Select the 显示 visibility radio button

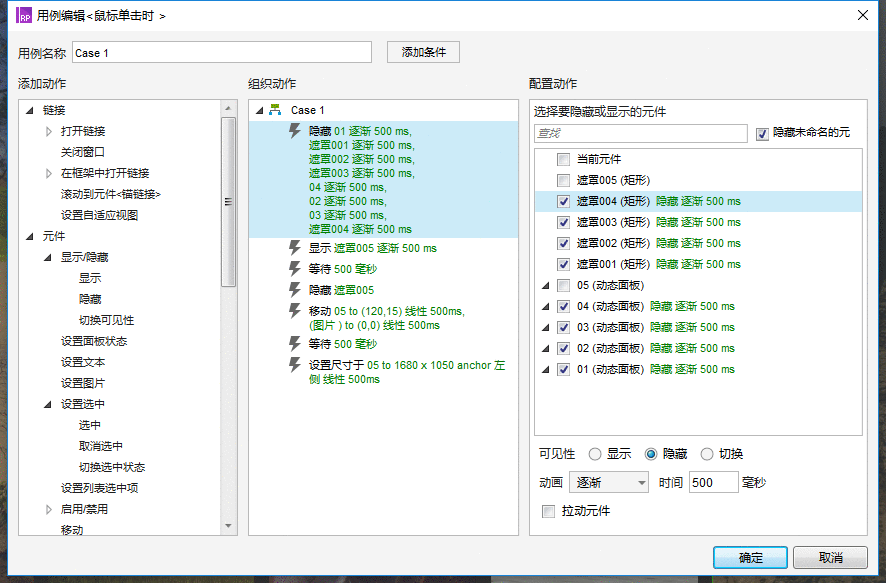594,454
